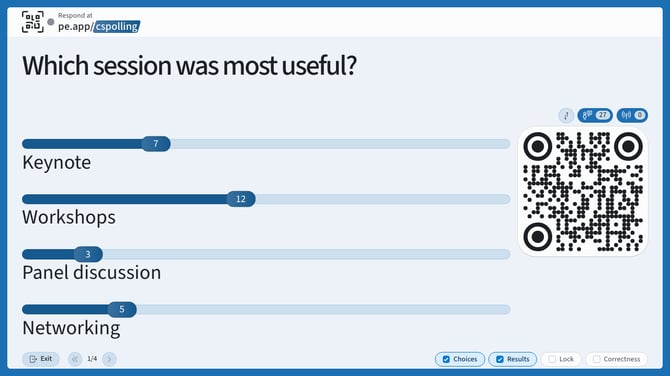Select the Networking option label

71,328
